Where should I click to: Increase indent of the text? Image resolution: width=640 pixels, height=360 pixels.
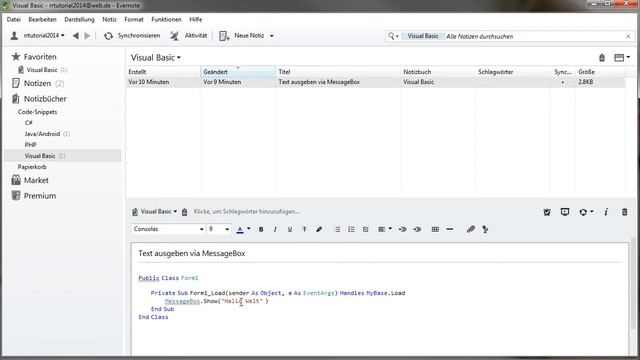402,229
